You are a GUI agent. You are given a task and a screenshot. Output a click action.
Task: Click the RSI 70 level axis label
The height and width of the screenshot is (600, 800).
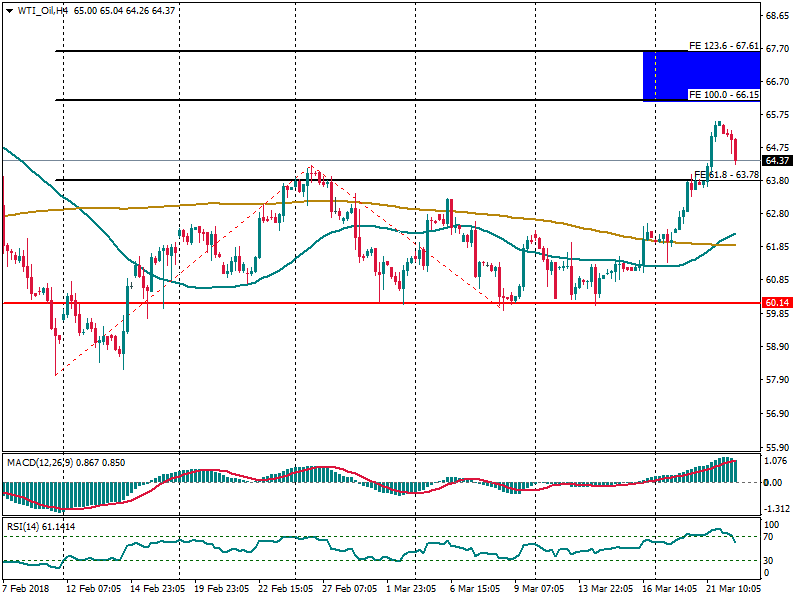(771, 537)
